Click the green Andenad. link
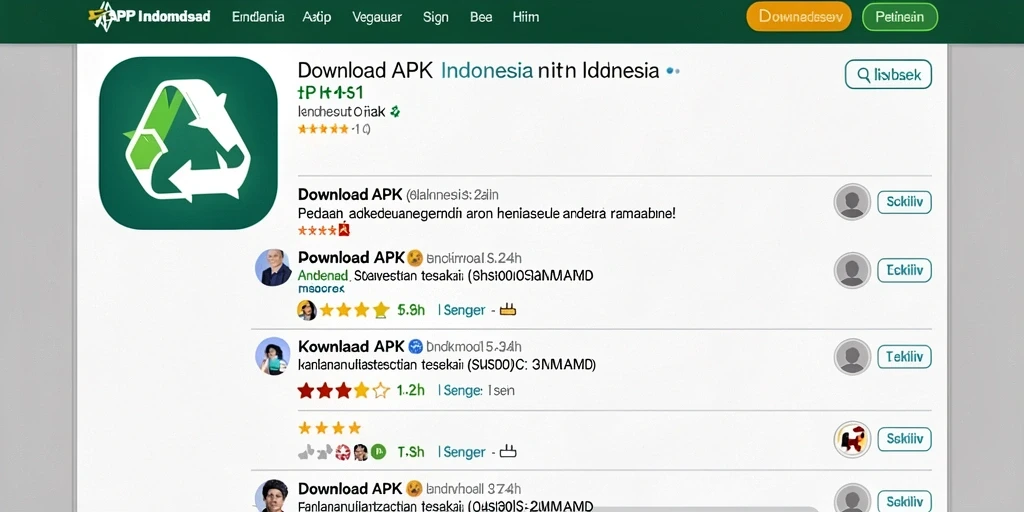The width and height of the screenshot is (1024, 512). click(325, 276)
